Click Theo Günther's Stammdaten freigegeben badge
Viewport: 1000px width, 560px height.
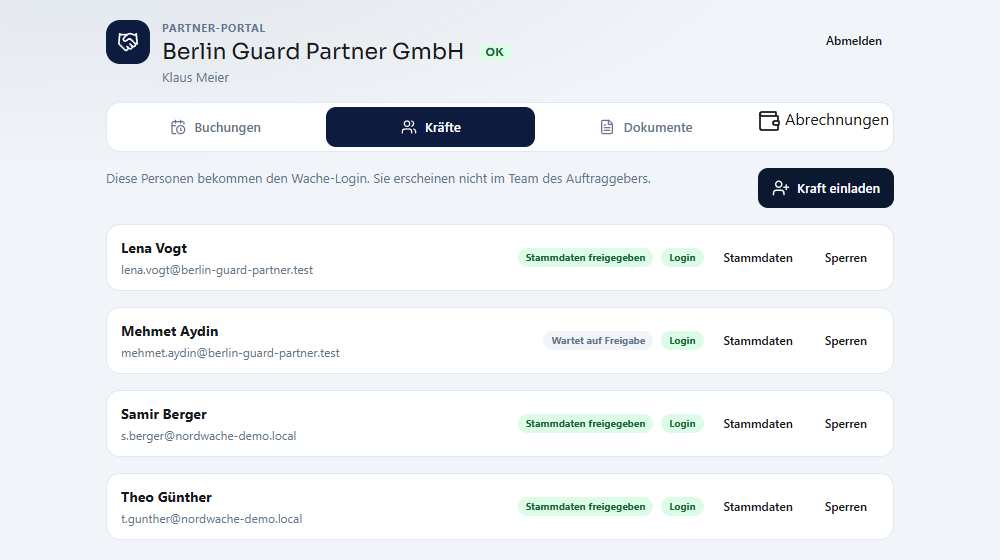[x=585, y=506]
